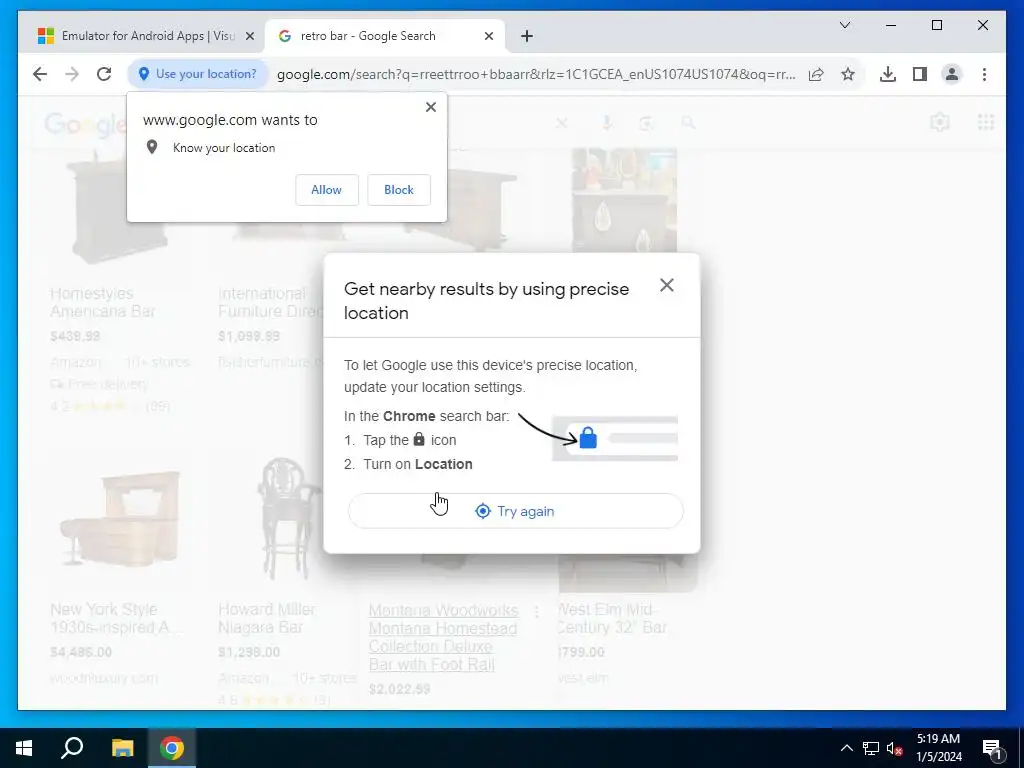Open the Windows Start menu
Screen dimensions: 1024x768
tap(24, 748)
